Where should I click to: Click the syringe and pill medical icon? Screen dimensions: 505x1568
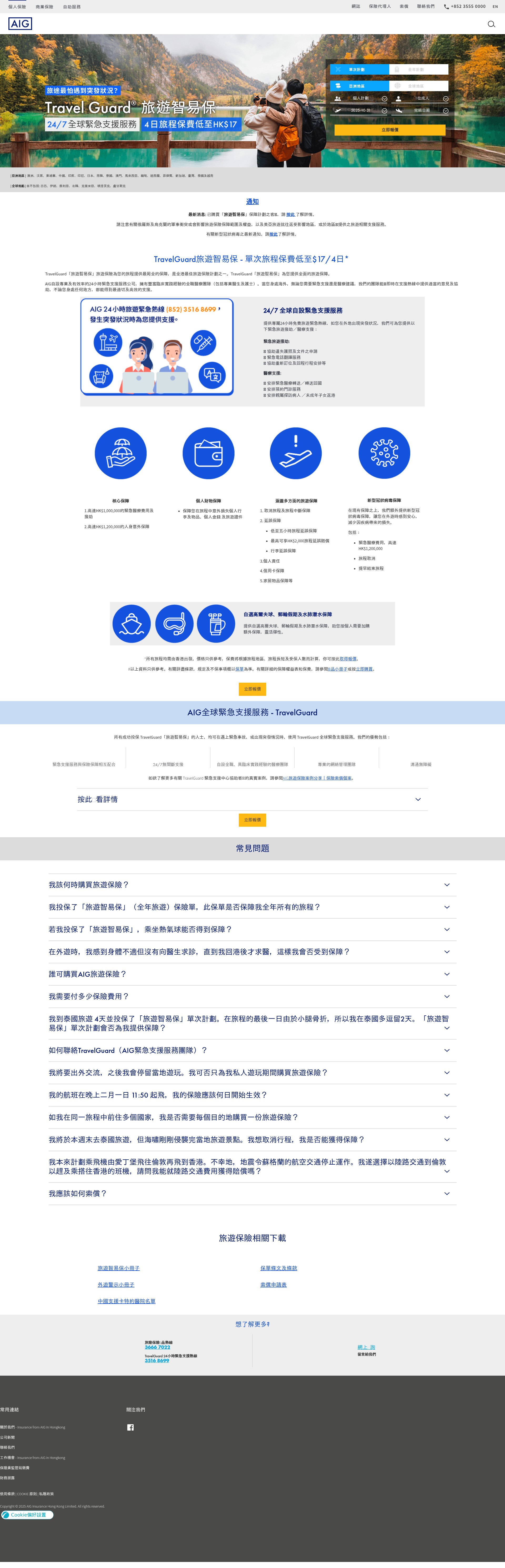(204, 343)
